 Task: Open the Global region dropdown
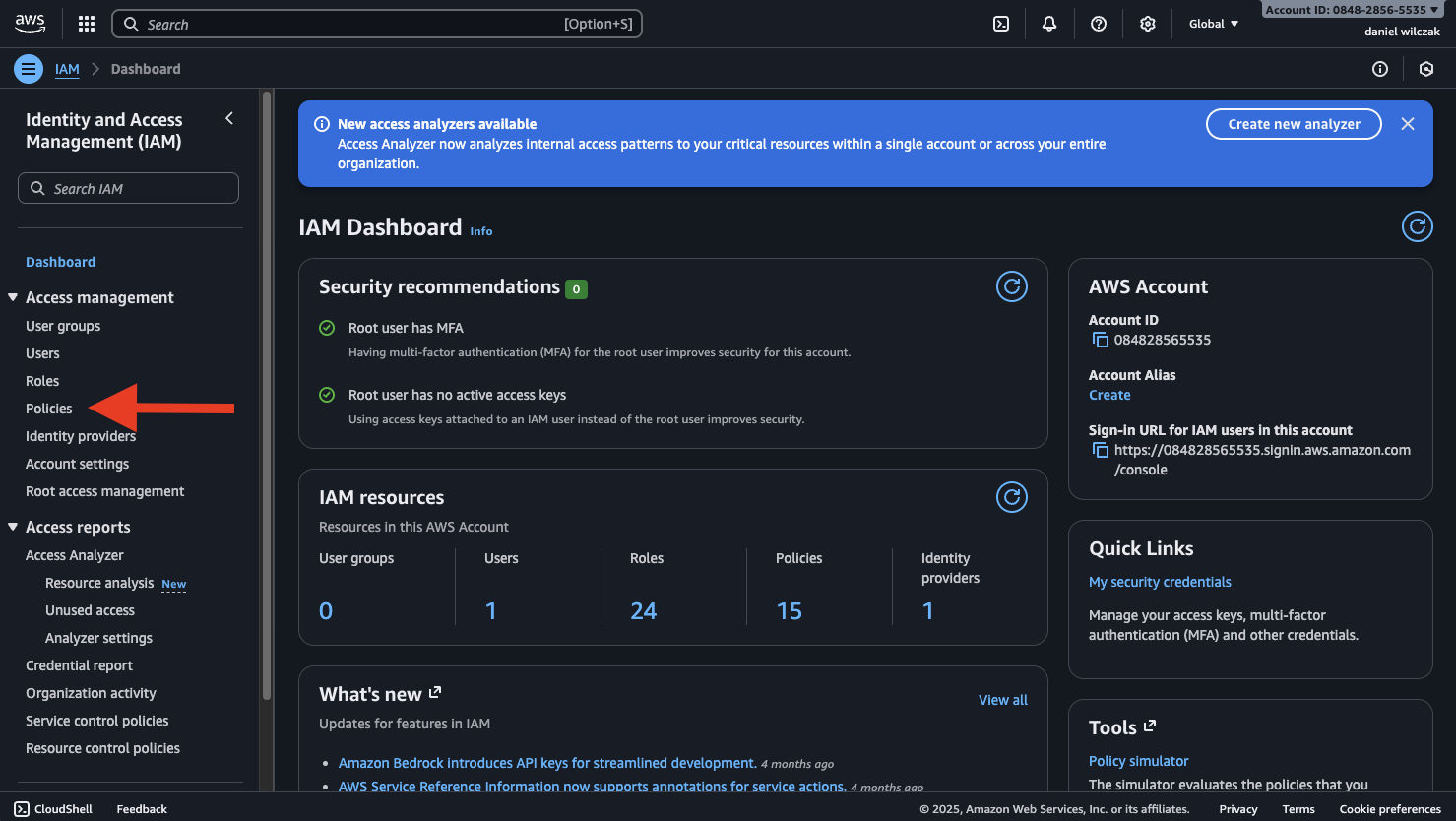[x=1213, y=24]
